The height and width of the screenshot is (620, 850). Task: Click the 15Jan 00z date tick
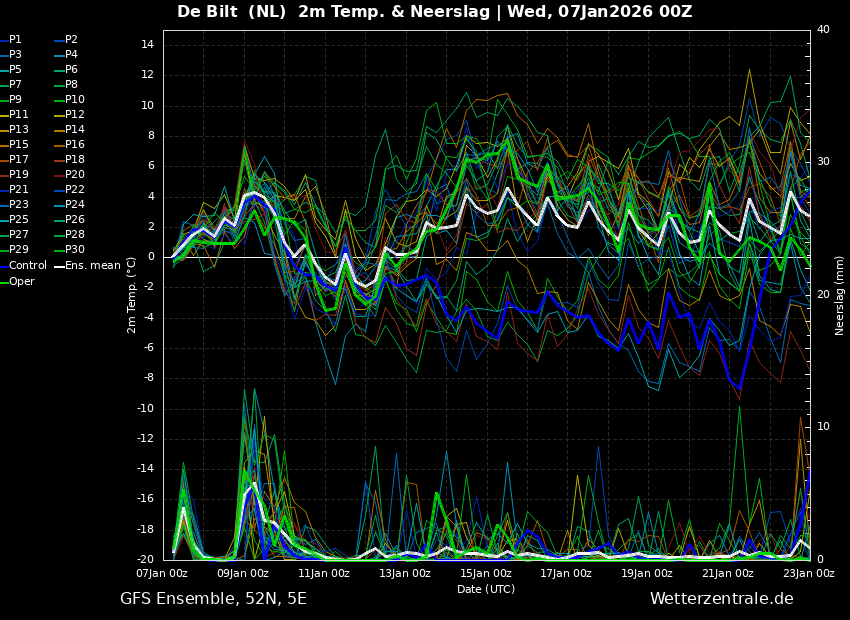click(x=486, y=573)
